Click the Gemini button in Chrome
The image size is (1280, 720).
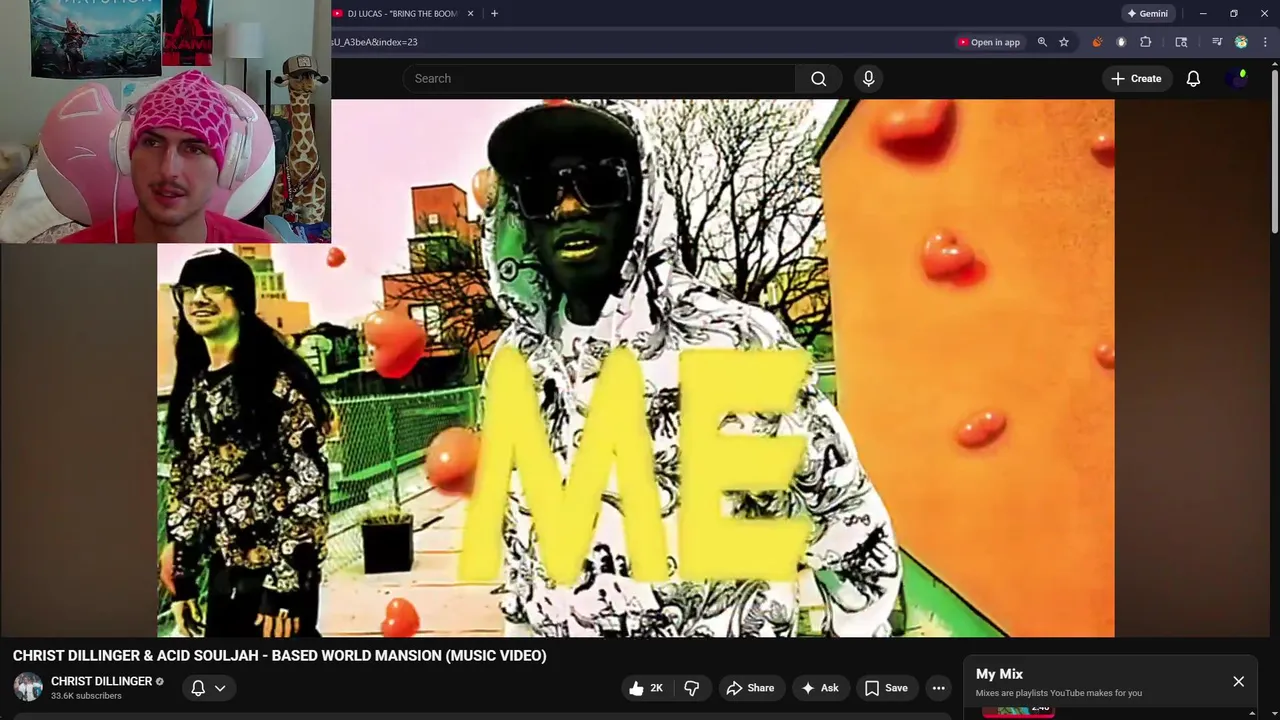click(1146, 14)
